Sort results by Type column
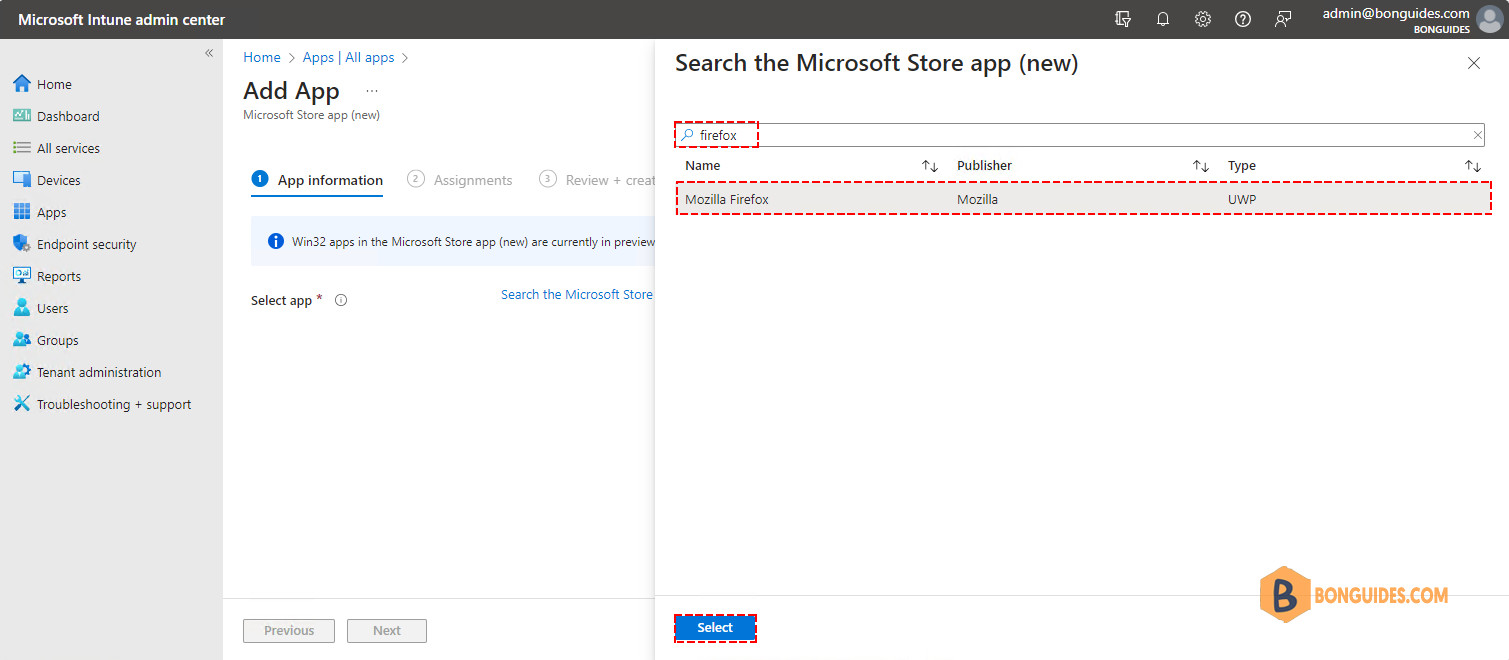This screenshot has width=1509, height=660. (x=1473, y=166)
